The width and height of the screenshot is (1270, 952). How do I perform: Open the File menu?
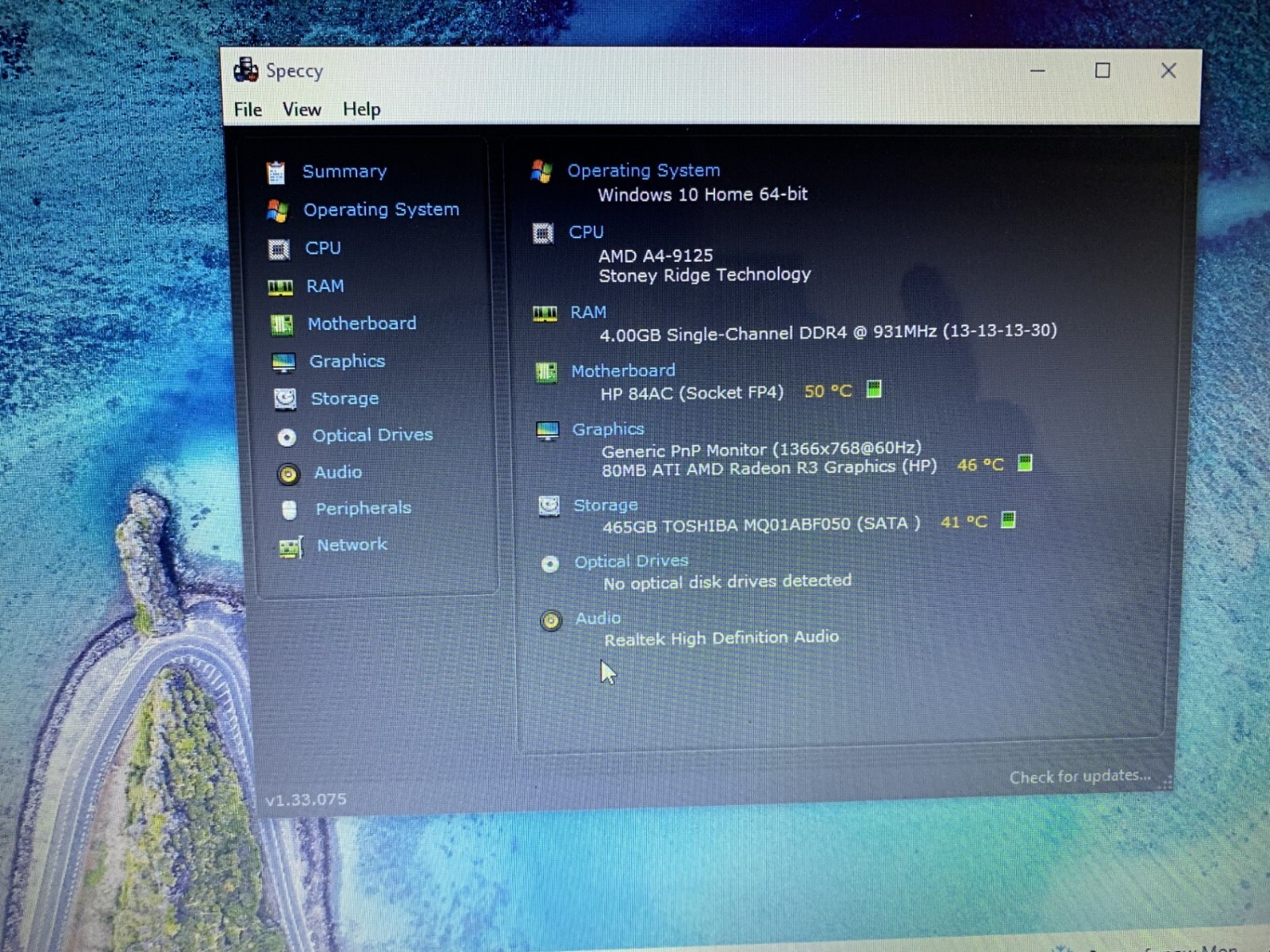(248, 109)
